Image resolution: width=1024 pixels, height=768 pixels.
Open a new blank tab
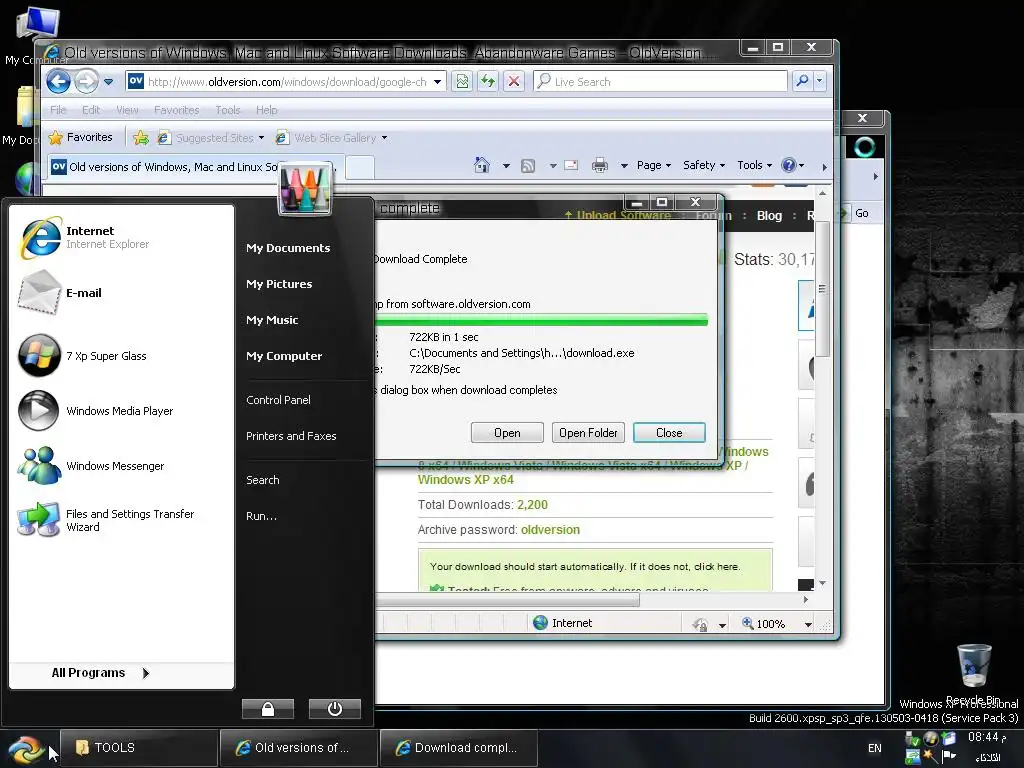click(x=359, y=167)
